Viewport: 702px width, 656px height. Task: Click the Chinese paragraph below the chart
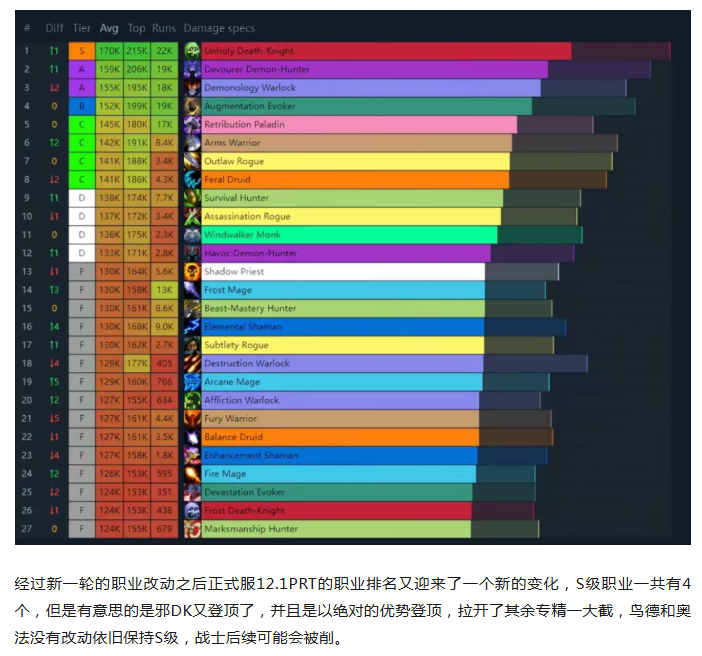click(353, 611)
